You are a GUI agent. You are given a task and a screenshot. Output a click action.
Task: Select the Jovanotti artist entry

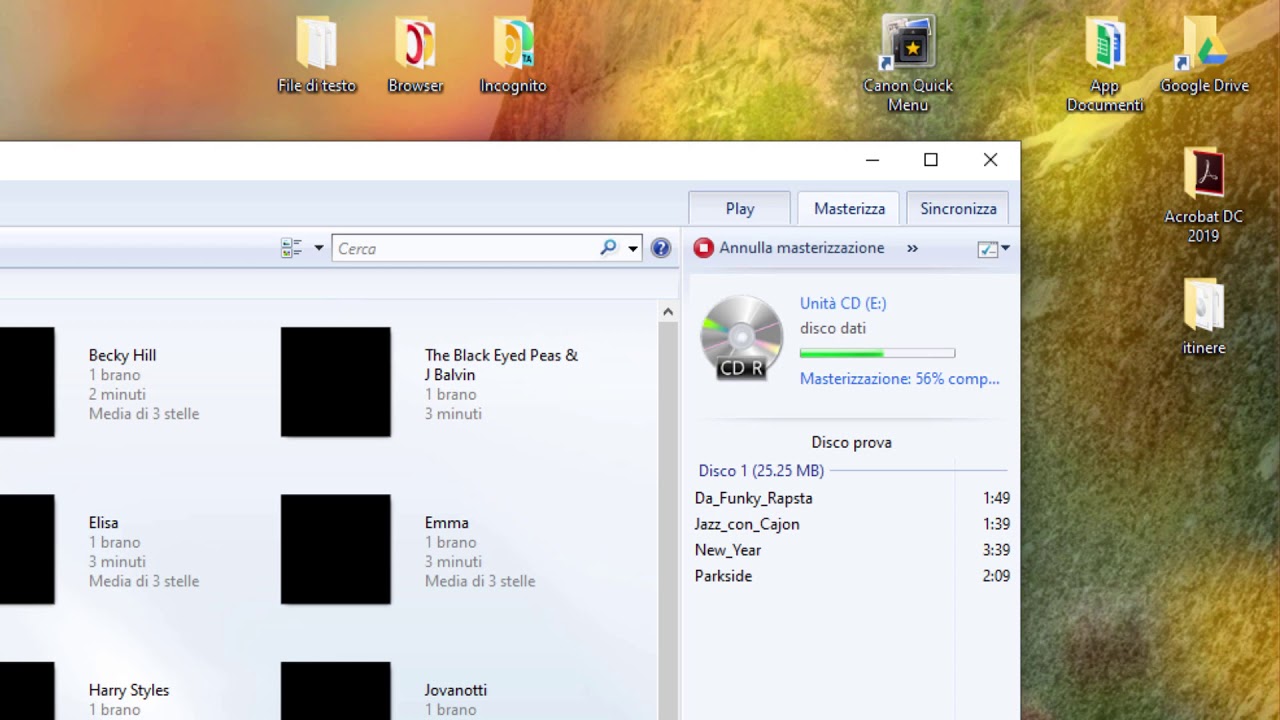click(x=455, y=690)
